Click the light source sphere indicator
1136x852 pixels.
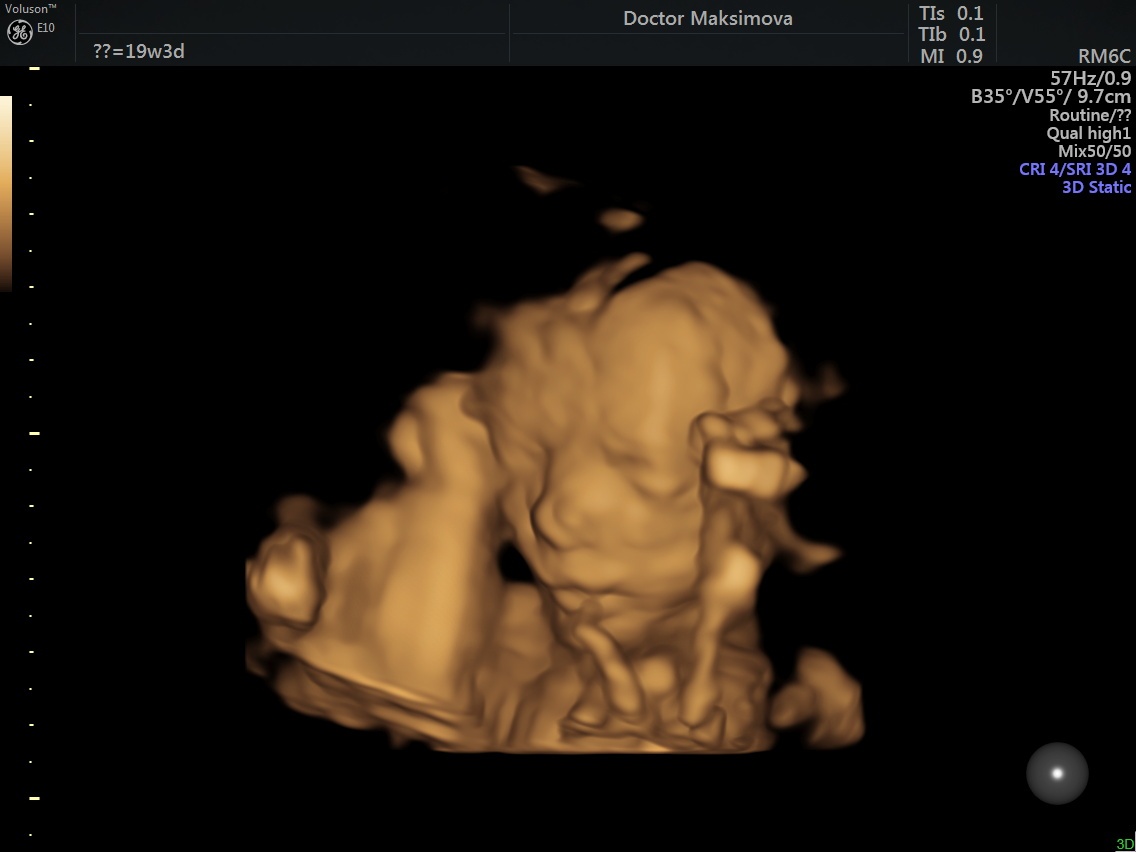click(x=1057, y=773)
